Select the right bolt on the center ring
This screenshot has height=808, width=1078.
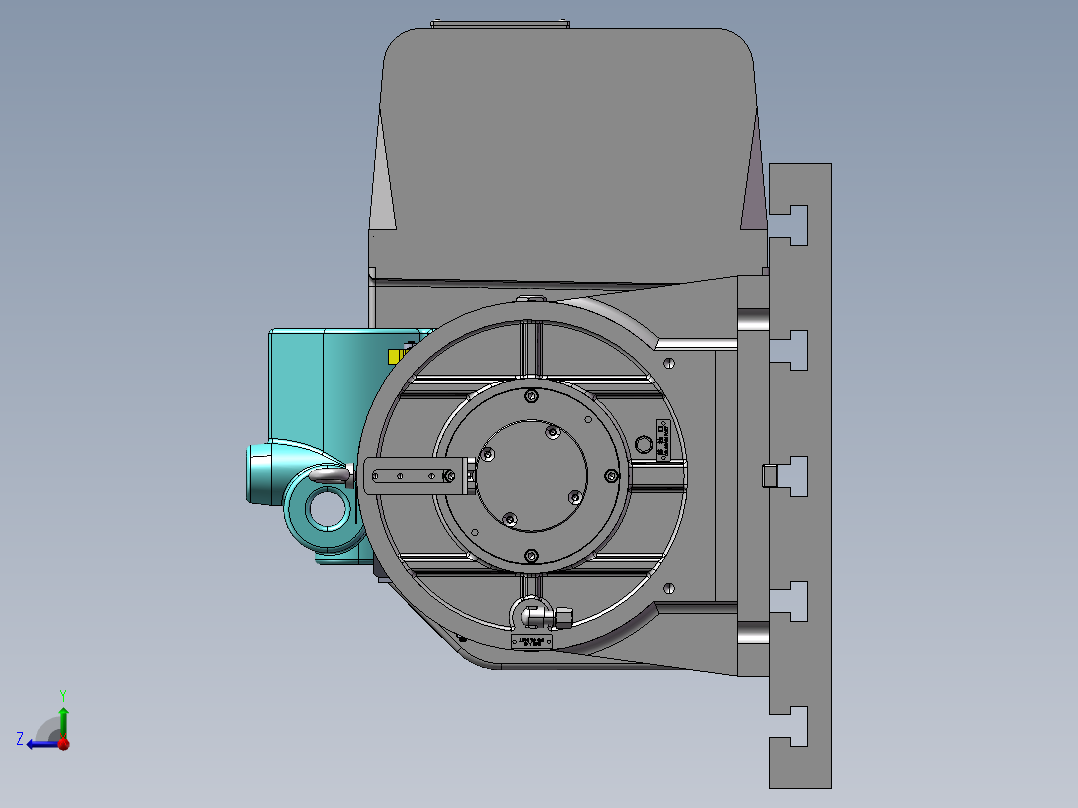[x=611, y=476]
